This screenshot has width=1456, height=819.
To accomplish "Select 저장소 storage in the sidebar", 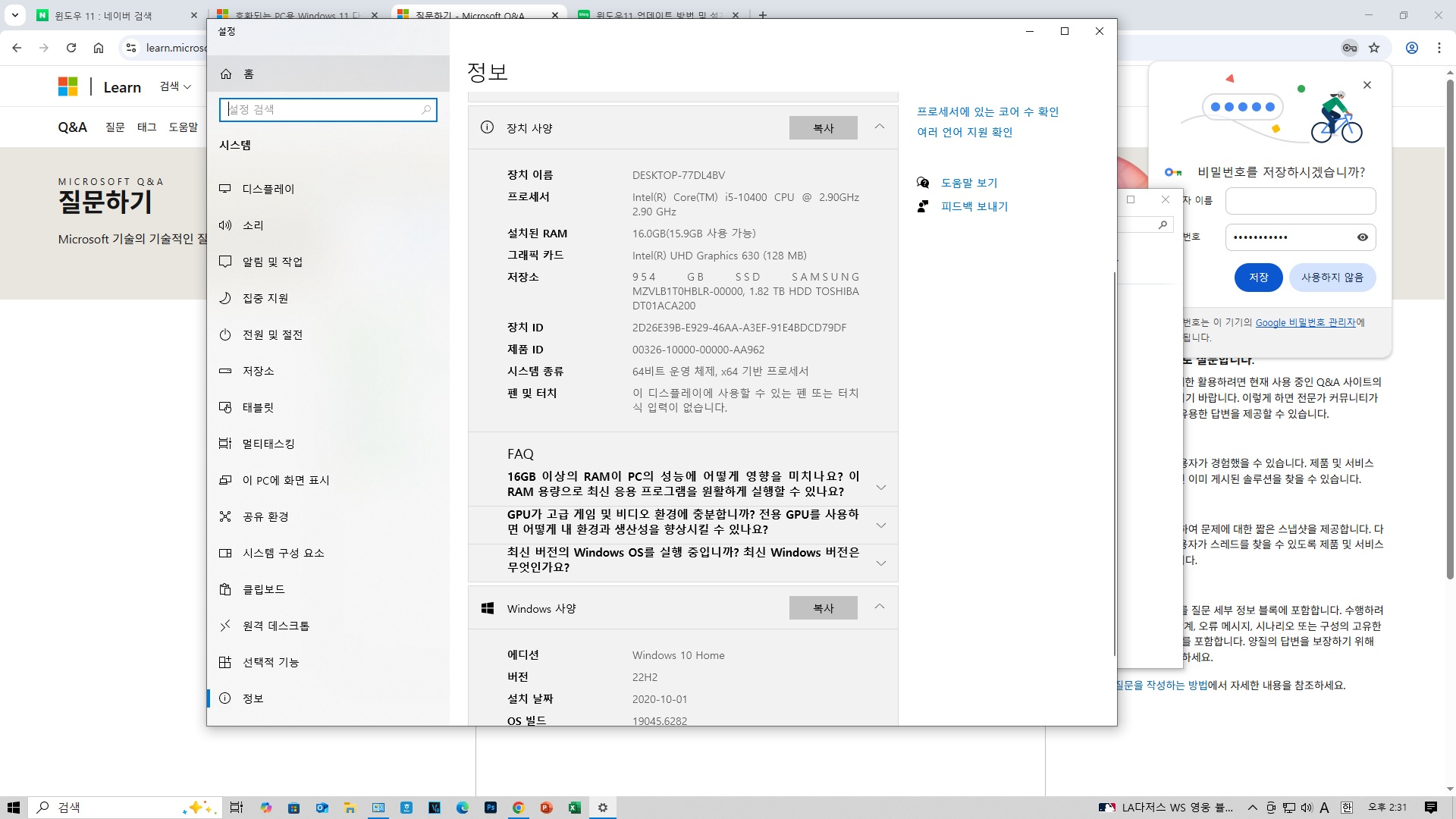I will (x=328, y=371).
